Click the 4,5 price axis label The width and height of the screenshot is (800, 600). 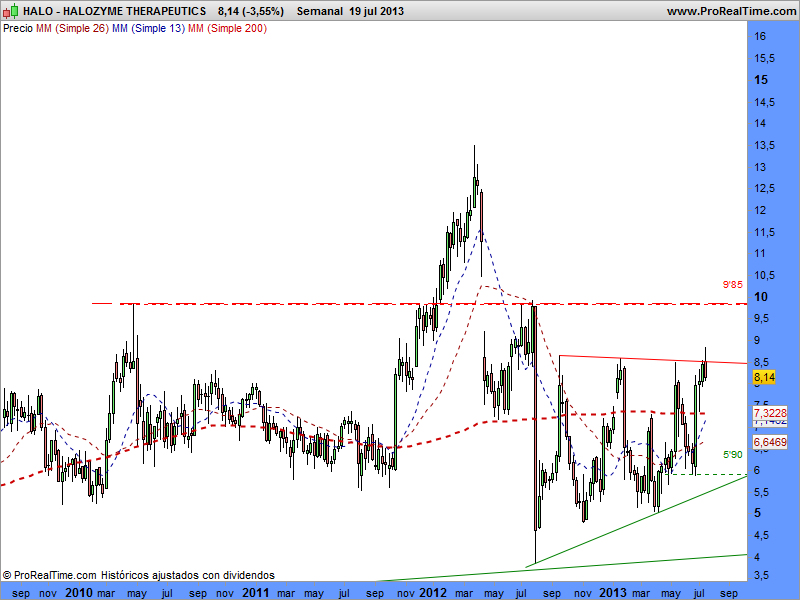[762, 536]
